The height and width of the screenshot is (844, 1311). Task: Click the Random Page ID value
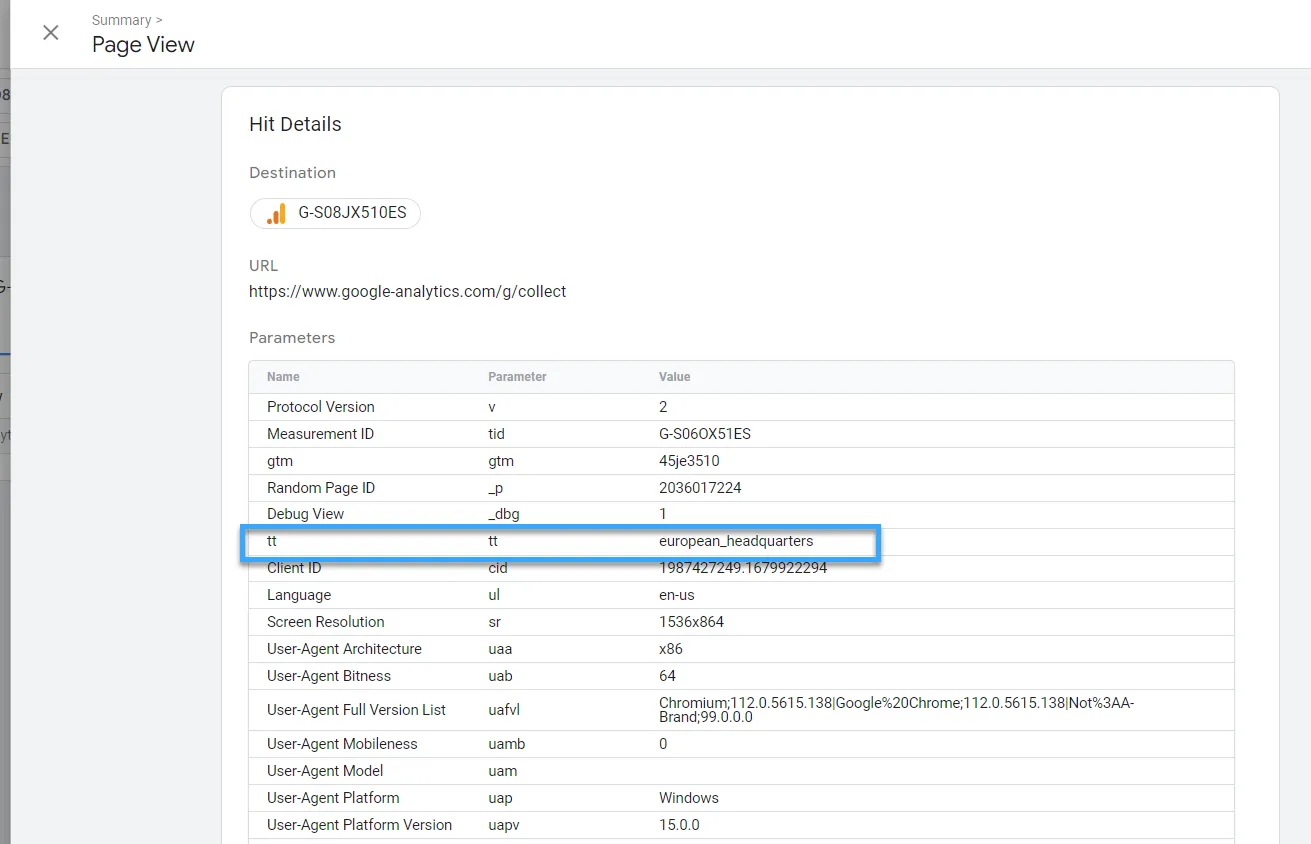point(699,488)
